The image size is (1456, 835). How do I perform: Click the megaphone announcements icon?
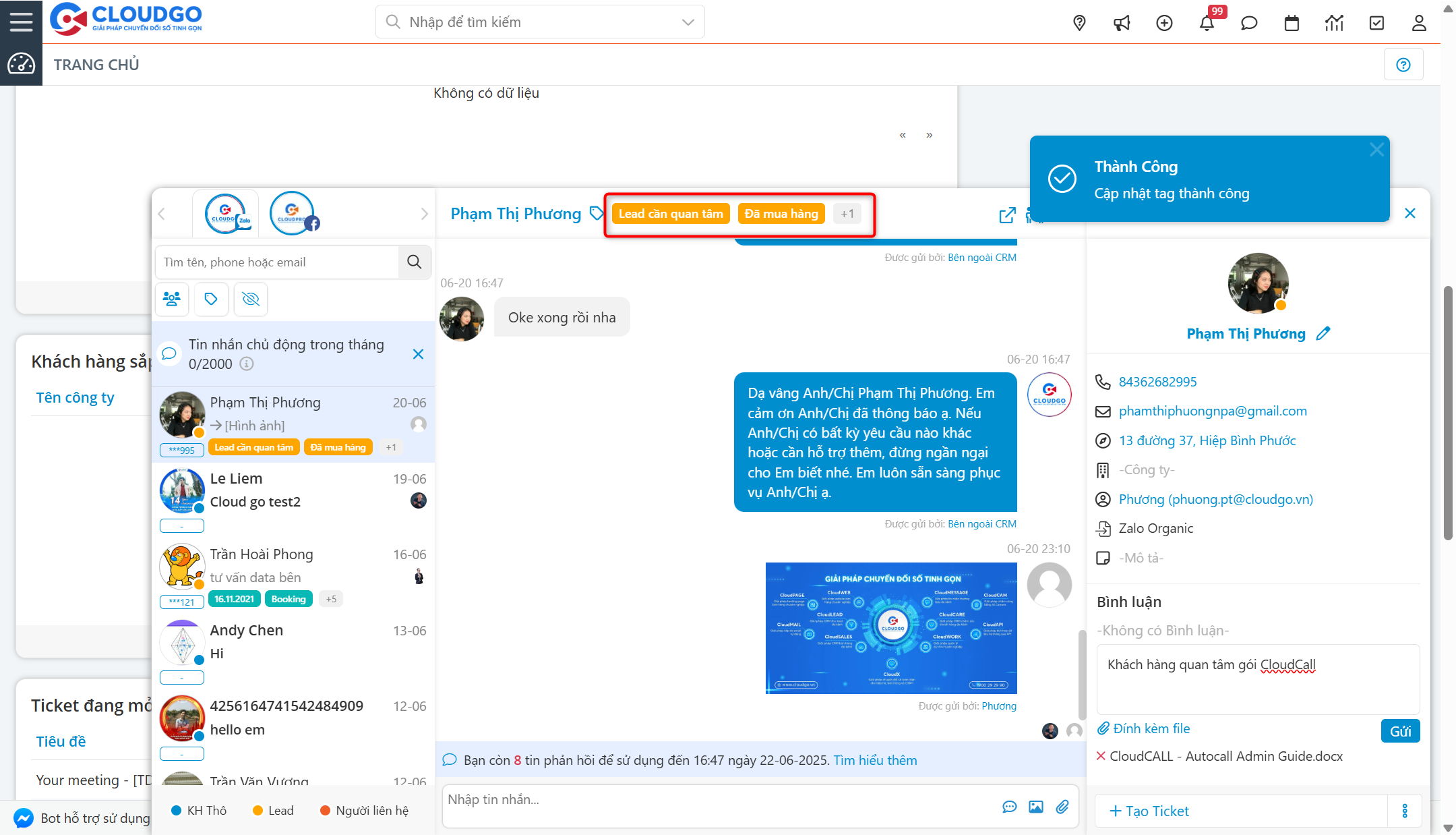1122,22
